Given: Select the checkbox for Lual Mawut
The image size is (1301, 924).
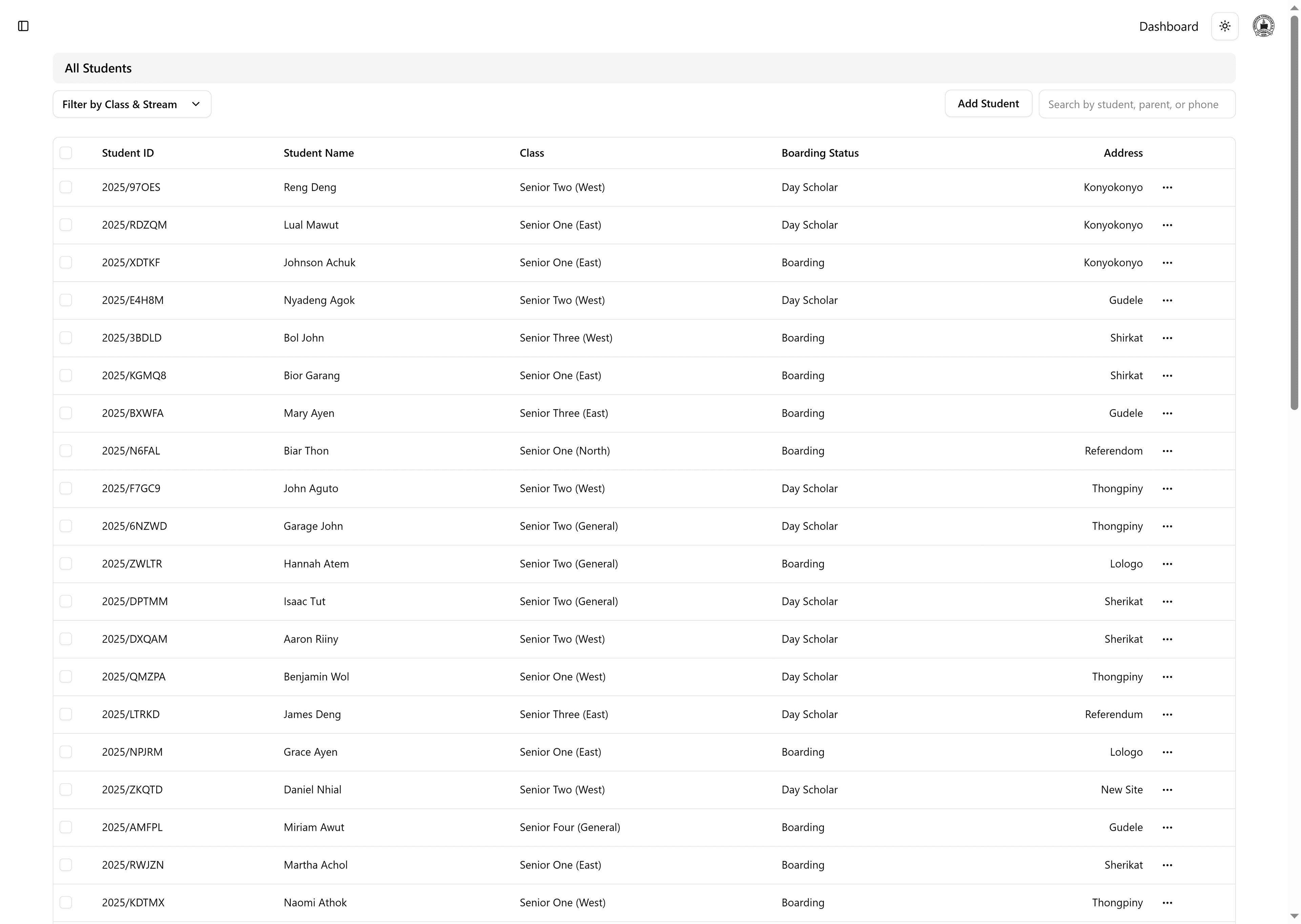Looking at the screenshot, I should 66,225.
